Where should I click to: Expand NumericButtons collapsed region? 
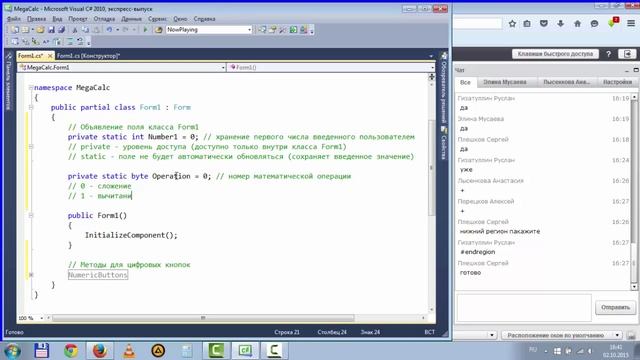31,275
